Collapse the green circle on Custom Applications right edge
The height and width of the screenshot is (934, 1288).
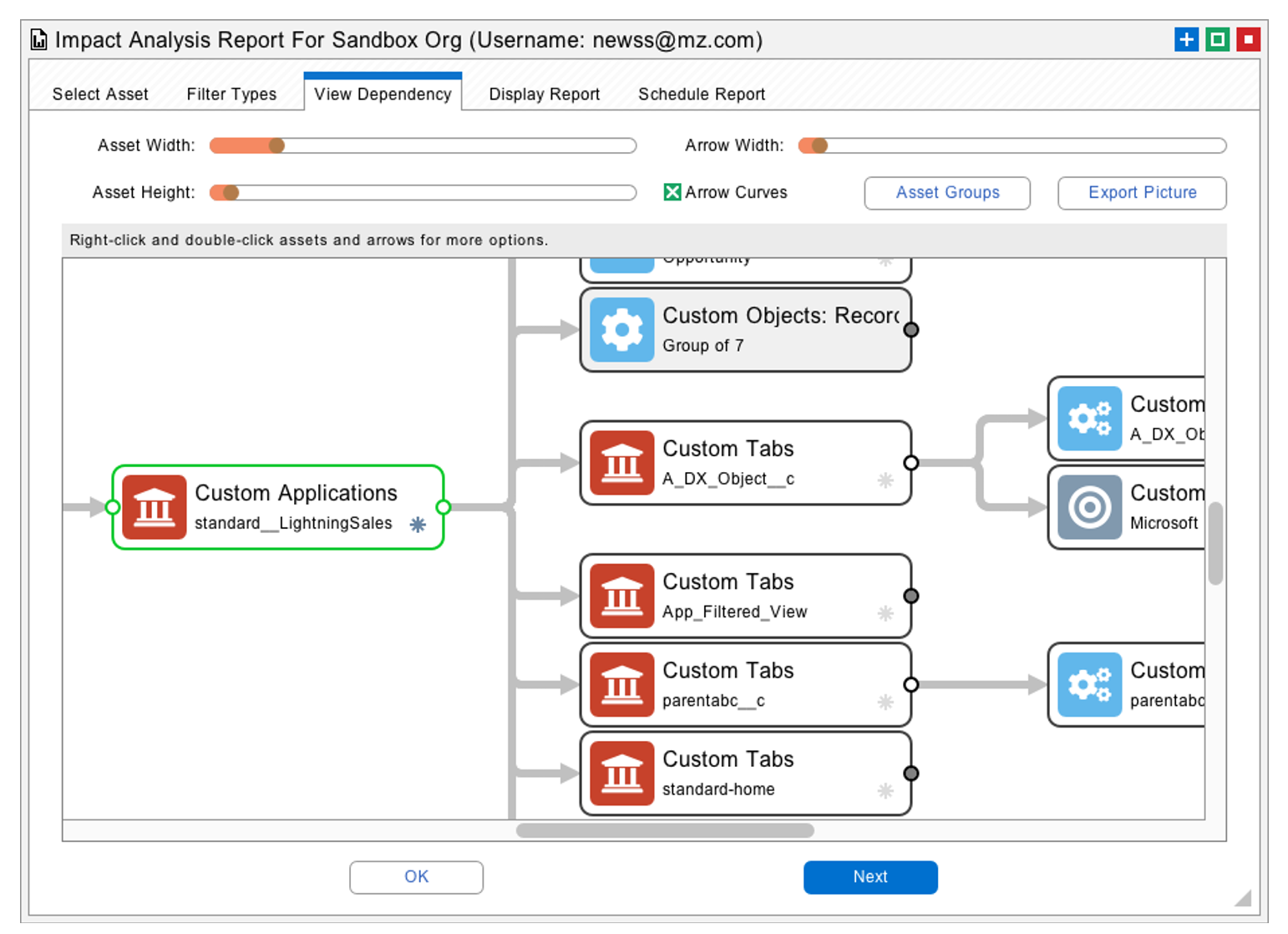[444, 507]
